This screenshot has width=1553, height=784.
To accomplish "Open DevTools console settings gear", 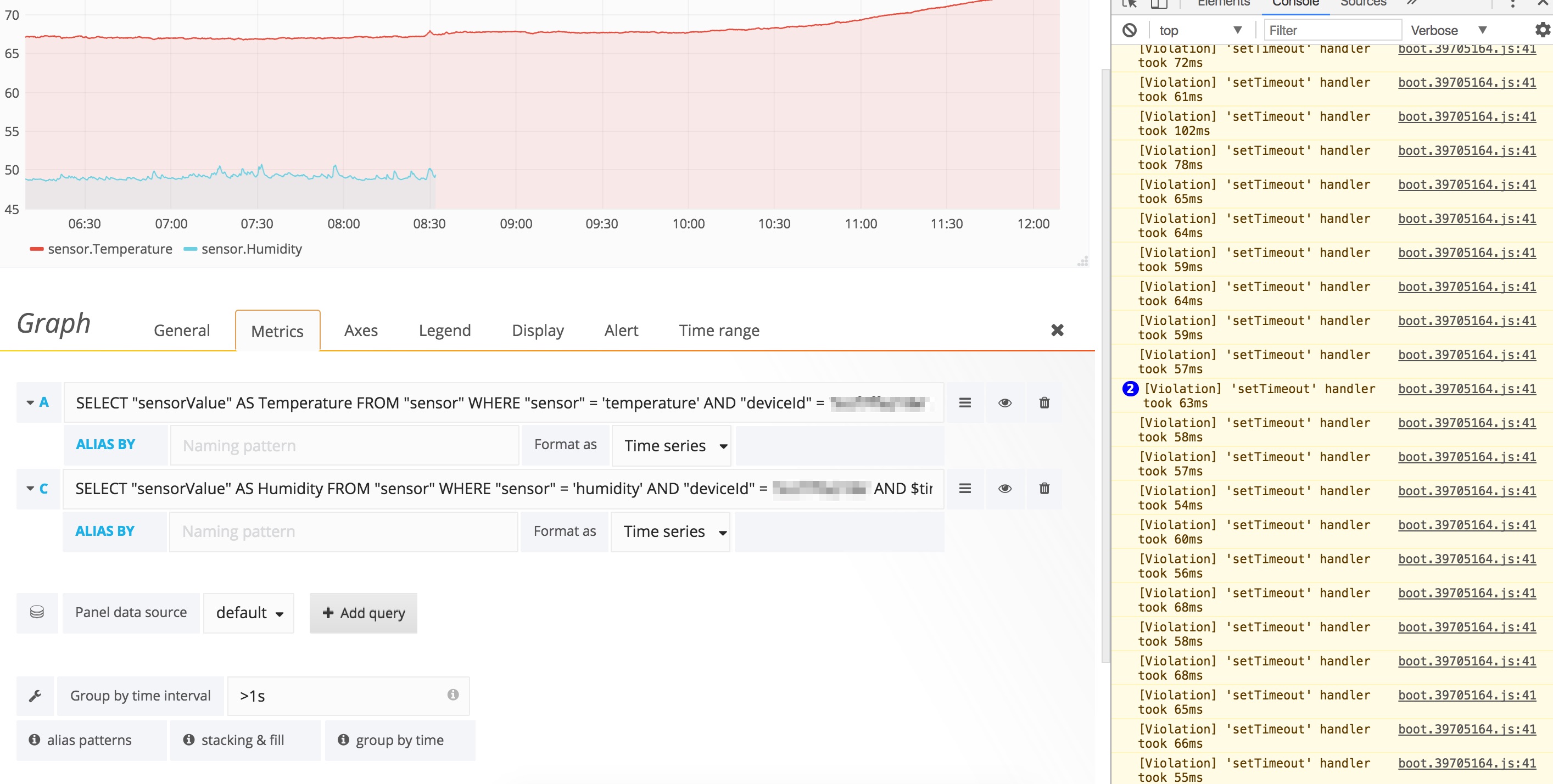I will pyautogui.click(x=1542, y=30).
